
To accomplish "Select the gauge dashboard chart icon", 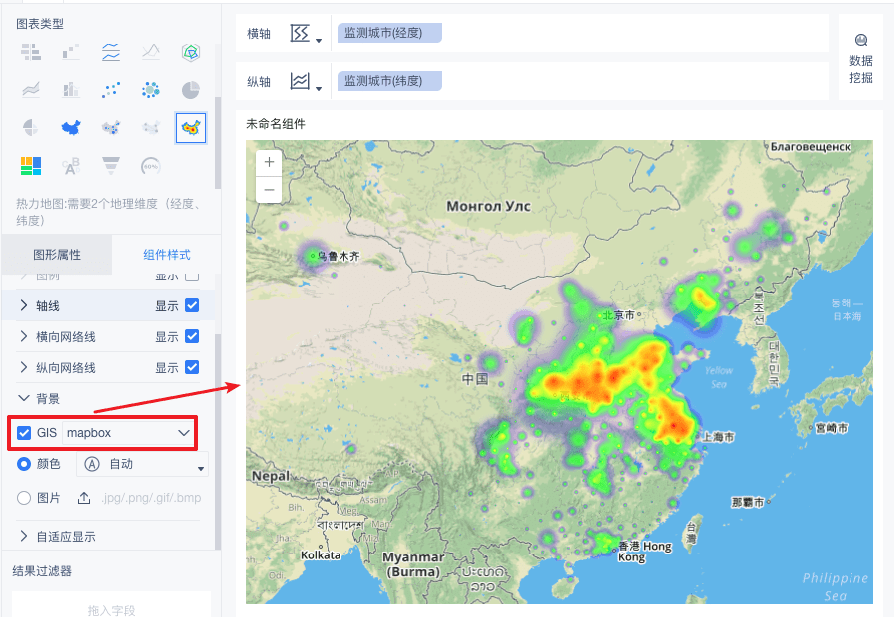I will pos(151,166).
